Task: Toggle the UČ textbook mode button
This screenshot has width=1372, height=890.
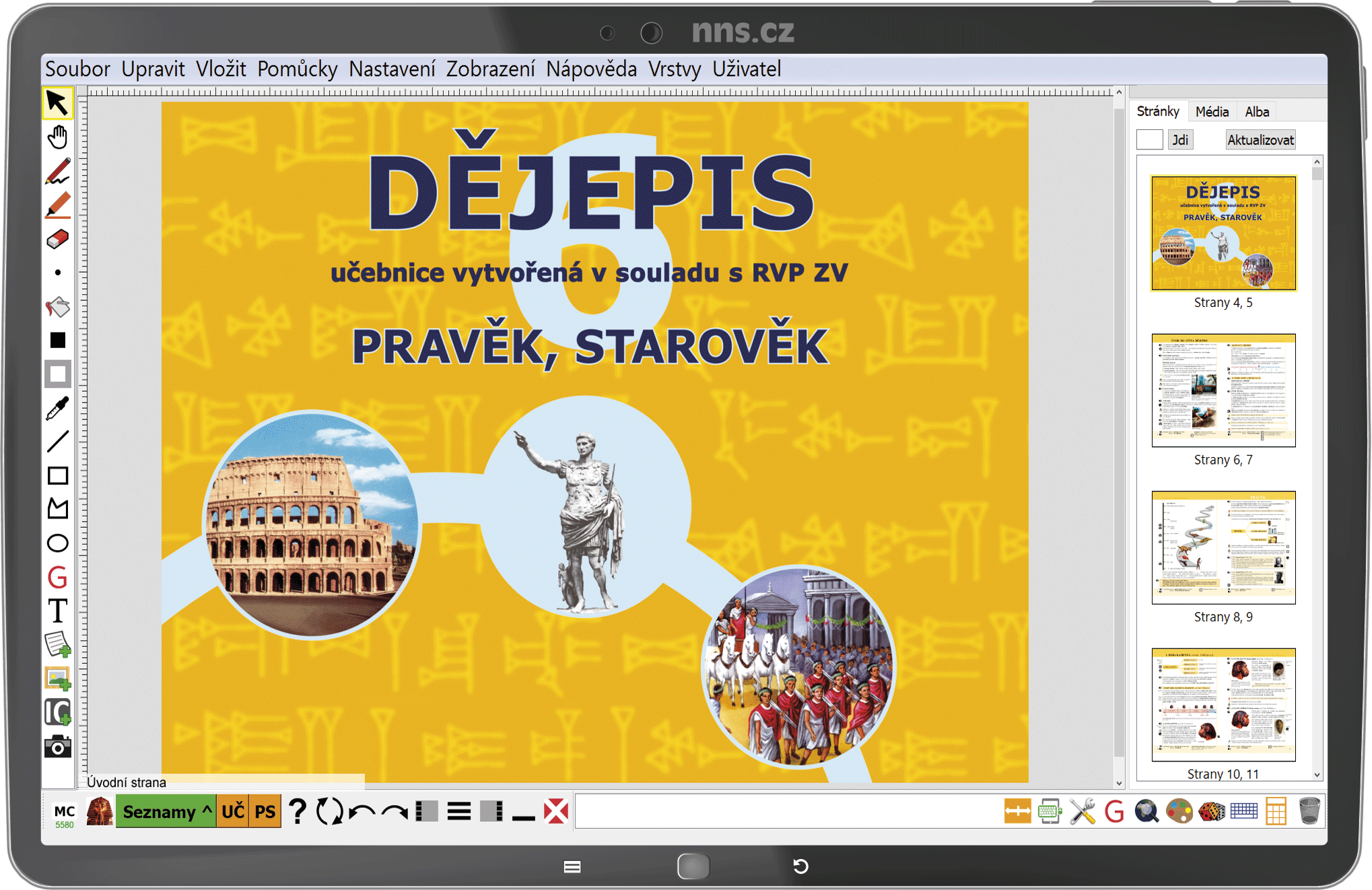Action: [x=233, y=812]
